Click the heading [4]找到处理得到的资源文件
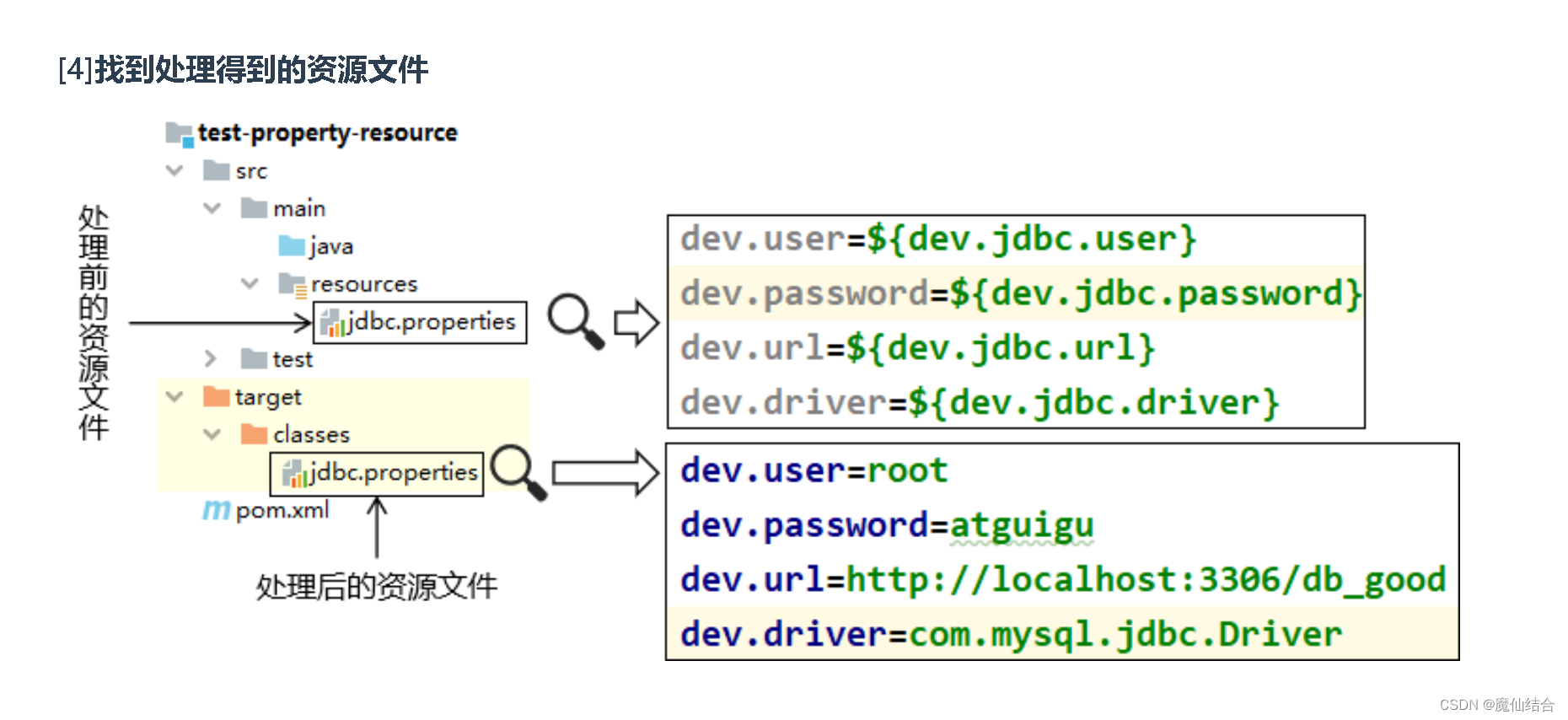Viewport: 1568px width, 720px height. pyautogui.click(x=244, y=69)
